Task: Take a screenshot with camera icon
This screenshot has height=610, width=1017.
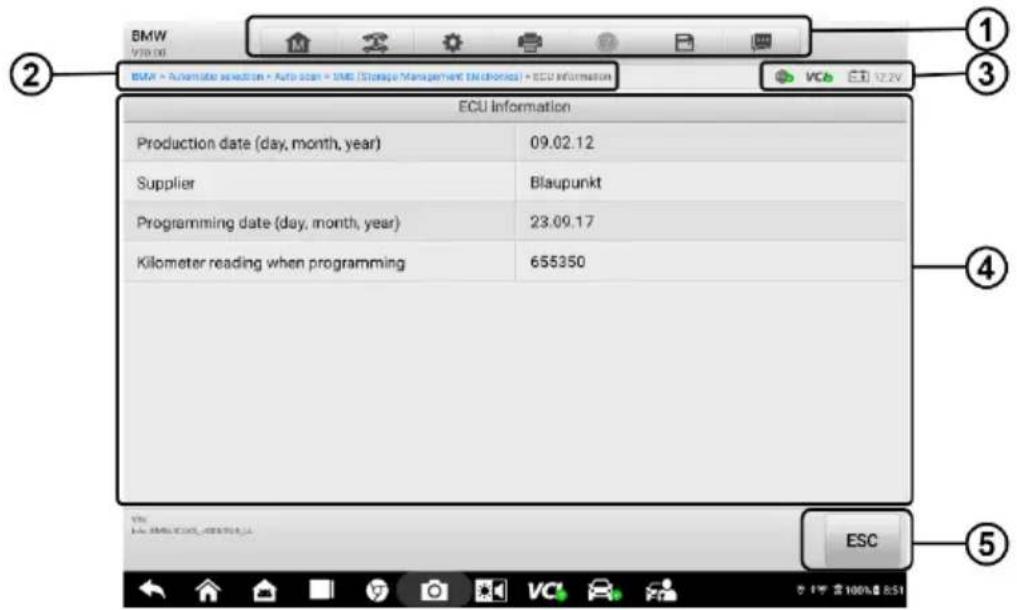Action: [x=434, y=591]
